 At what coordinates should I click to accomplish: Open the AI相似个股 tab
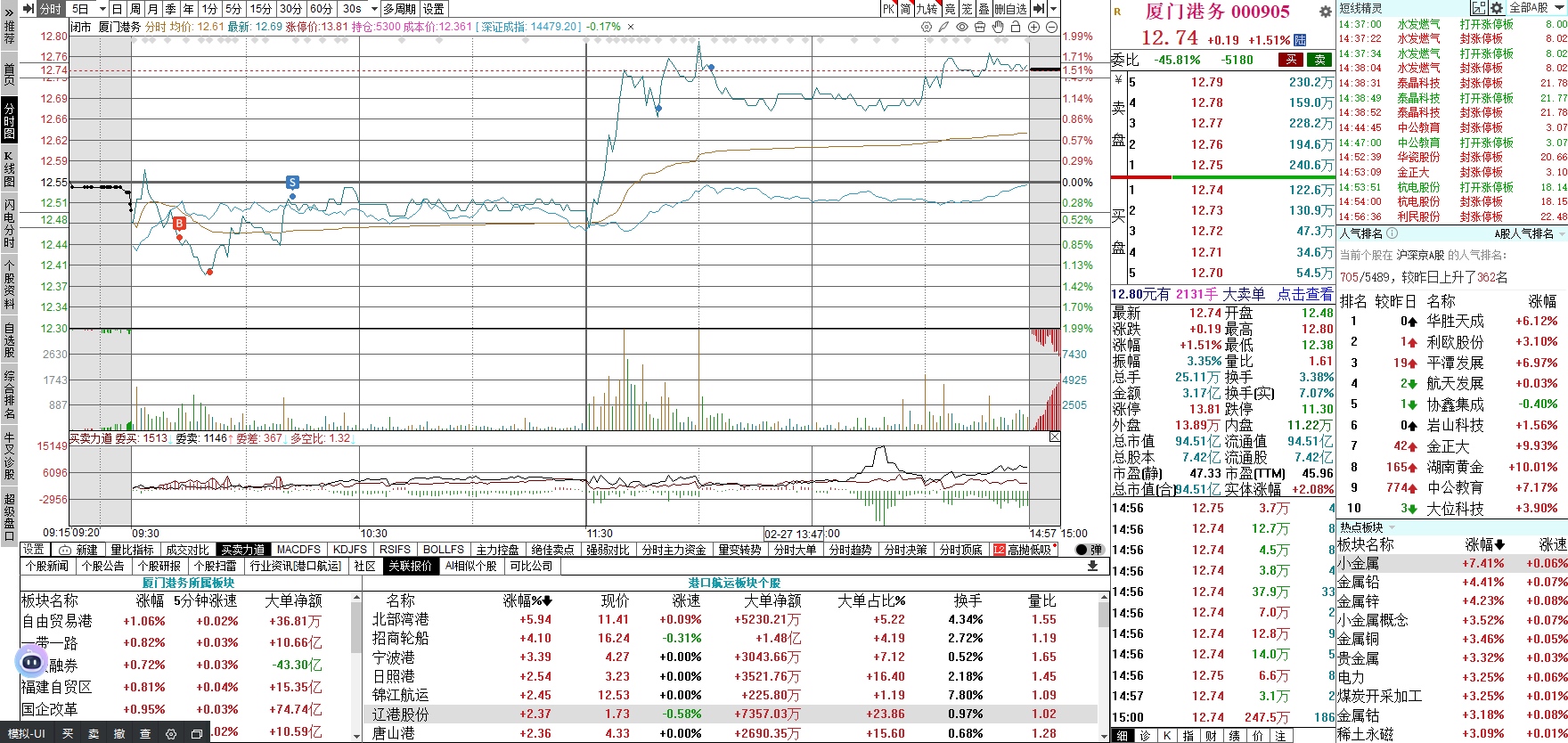pyautogui.click(x=471, y=566)
